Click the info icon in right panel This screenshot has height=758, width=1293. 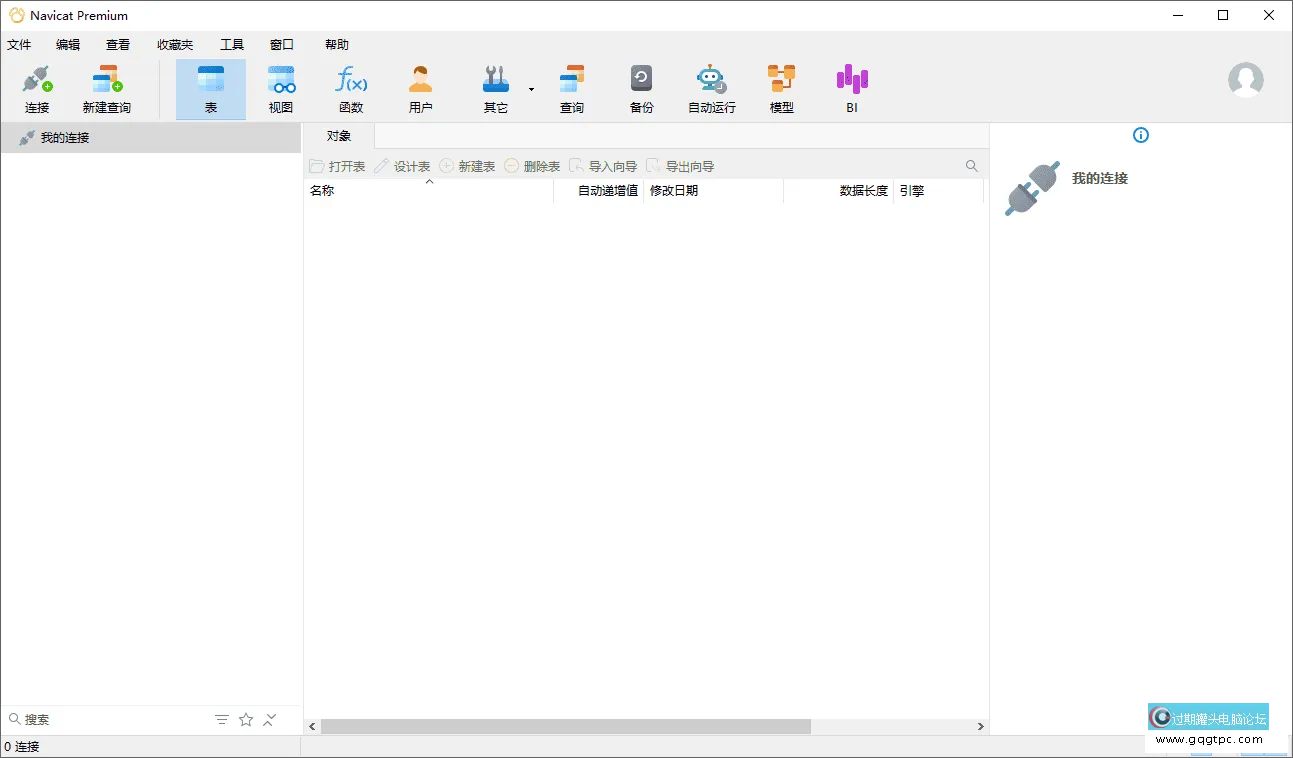[x=1140, y=135]
